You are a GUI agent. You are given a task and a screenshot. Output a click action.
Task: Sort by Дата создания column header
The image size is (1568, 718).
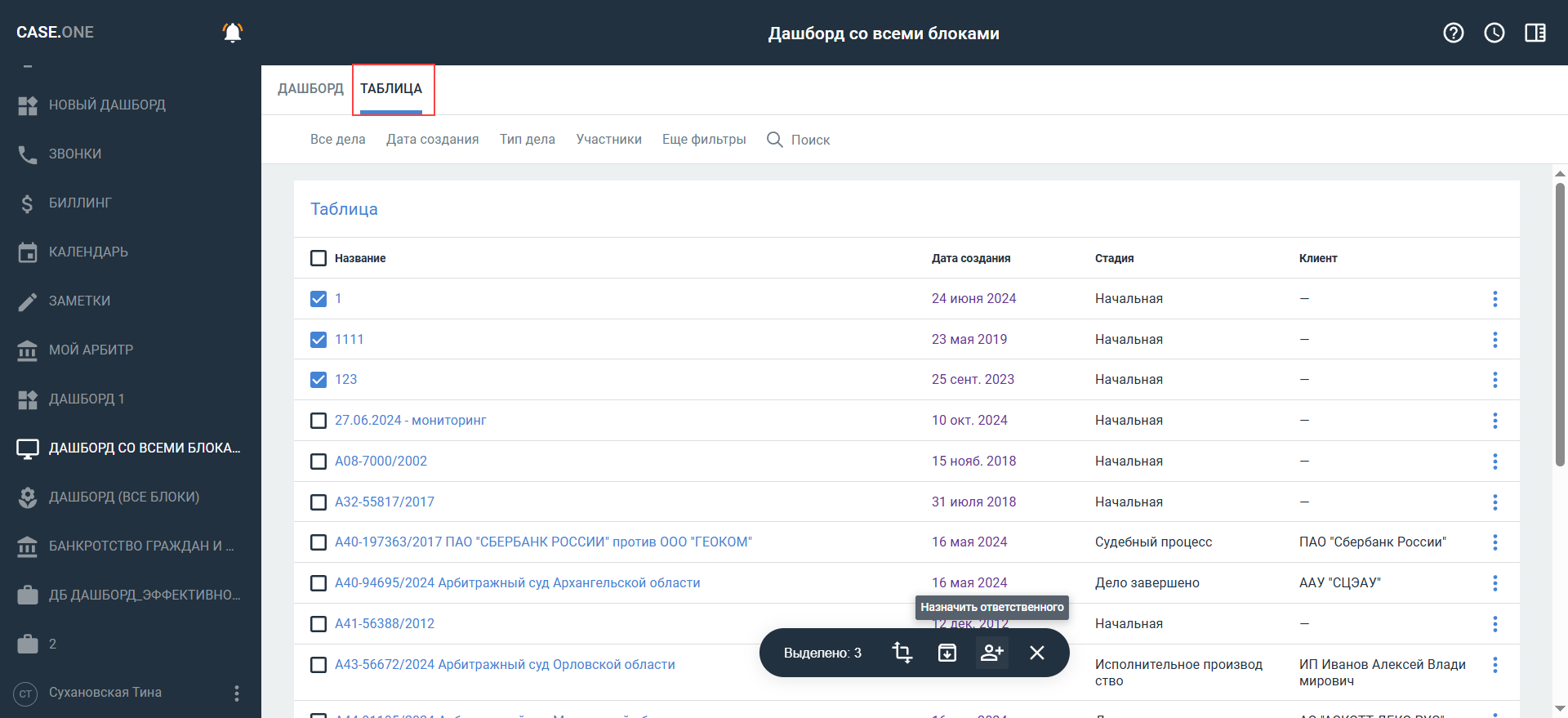(x=971, y=258)
